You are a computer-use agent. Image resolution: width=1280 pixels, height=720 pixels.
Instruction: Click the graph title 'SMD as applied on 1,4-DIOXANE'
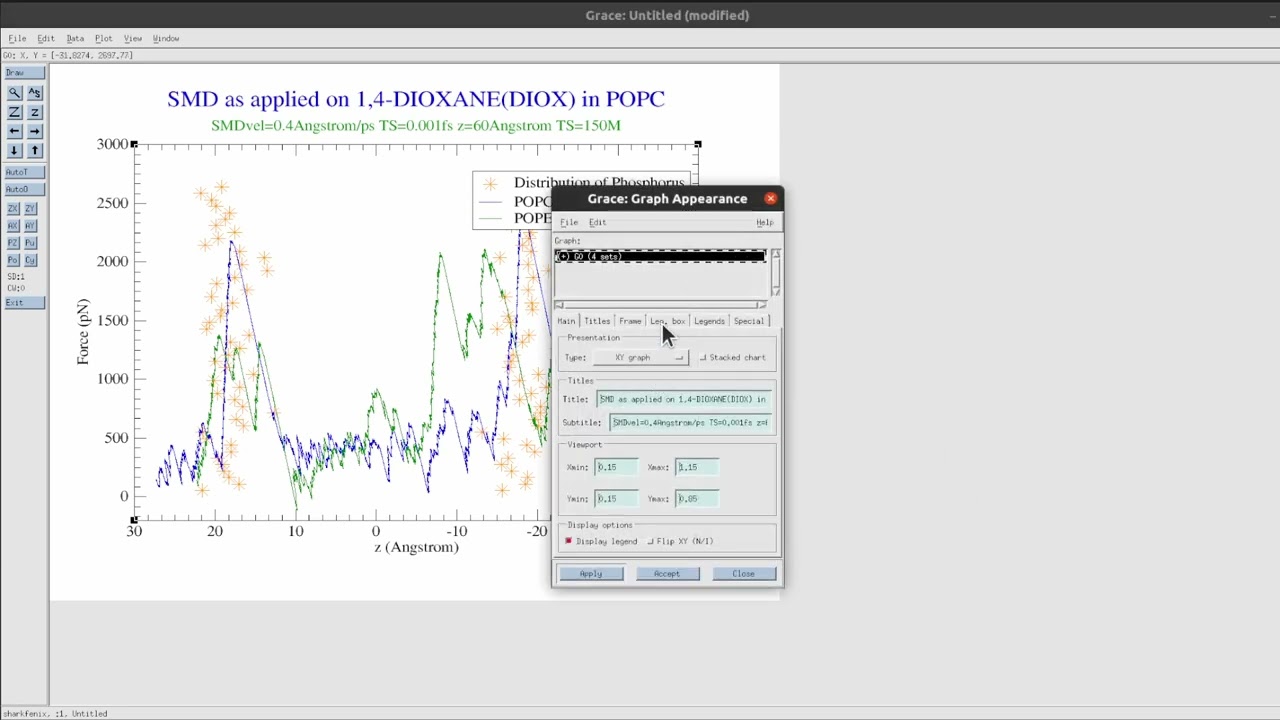point(416,99)
